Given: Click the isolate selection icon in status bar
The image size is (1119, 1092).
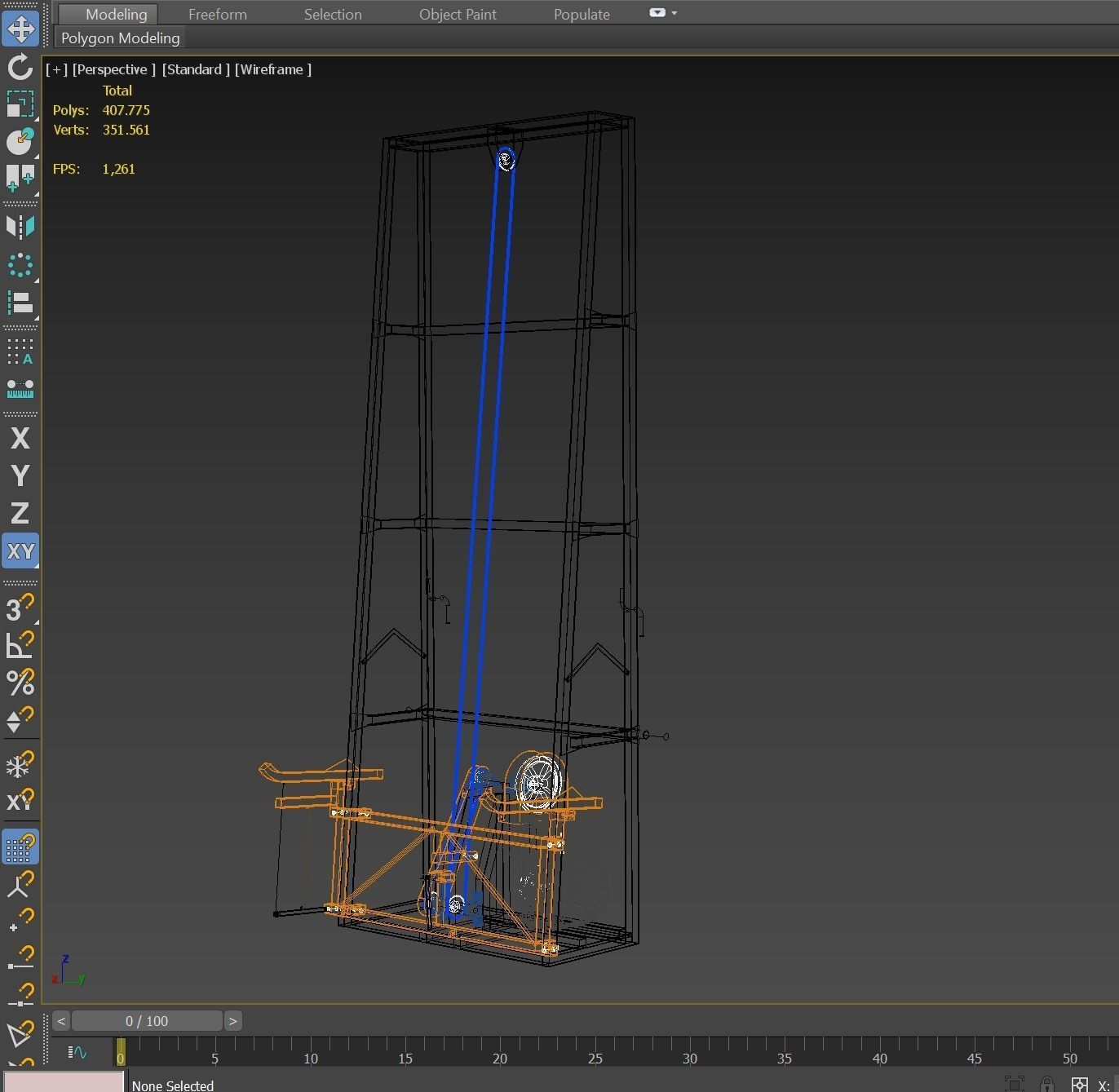Looking at the screenshot, I should coord(1015,1084).
